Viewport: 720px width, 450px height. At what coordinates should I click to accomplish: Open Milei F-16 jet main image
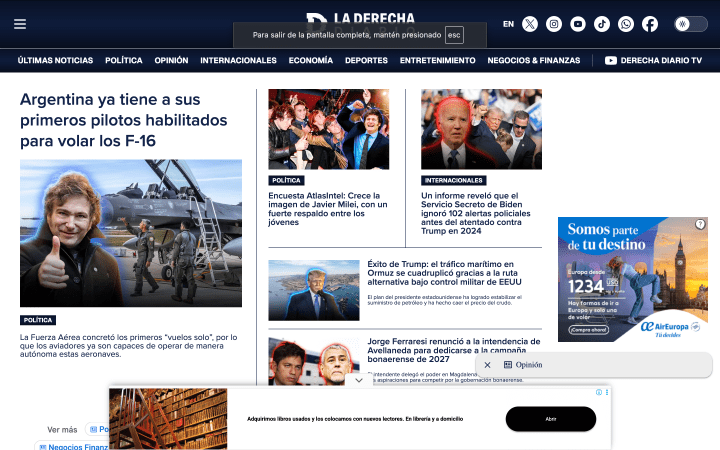coord(131,233)
